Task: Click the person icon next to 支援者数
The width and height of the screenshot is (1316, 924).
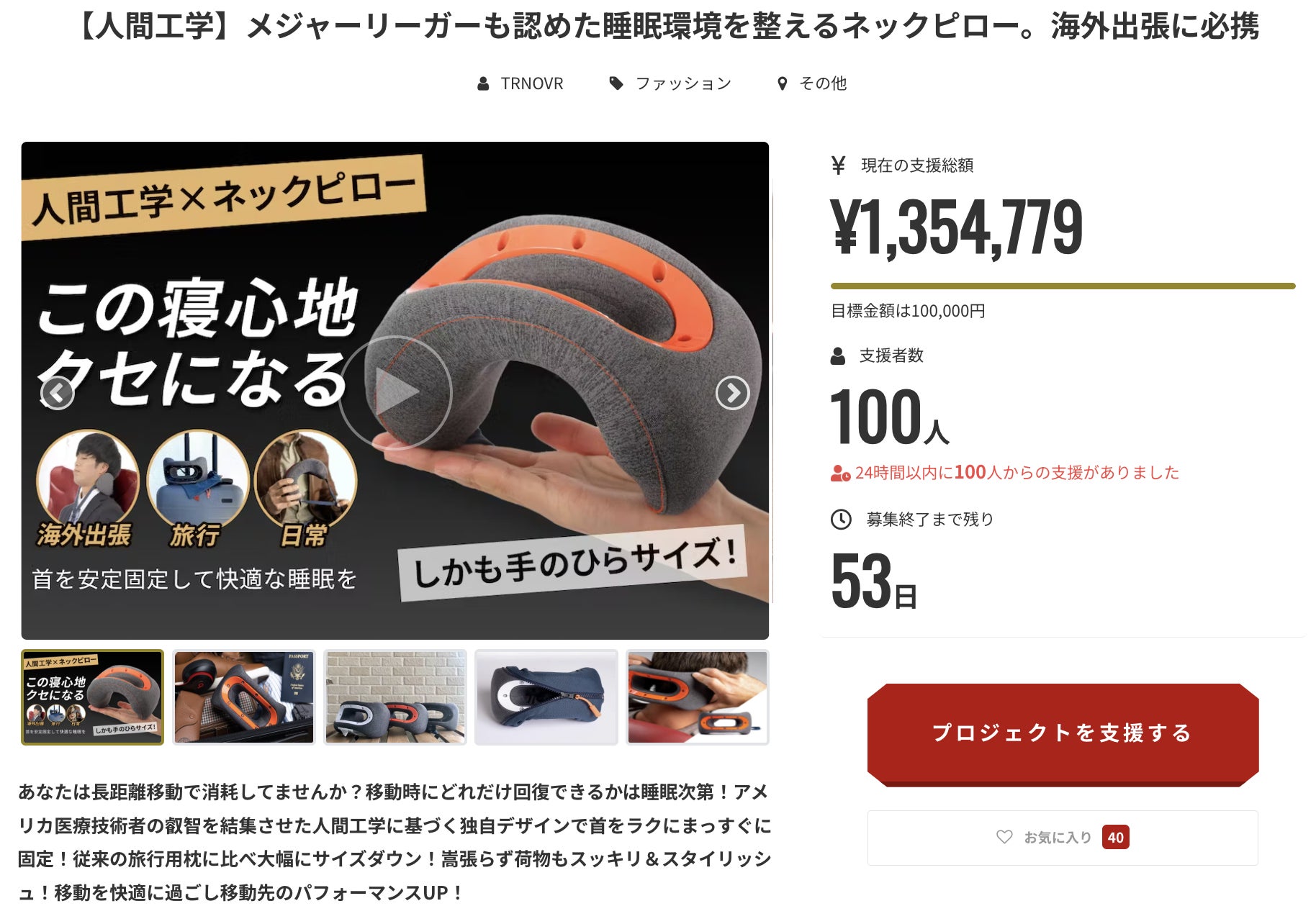Action: (x=838, y=355)
